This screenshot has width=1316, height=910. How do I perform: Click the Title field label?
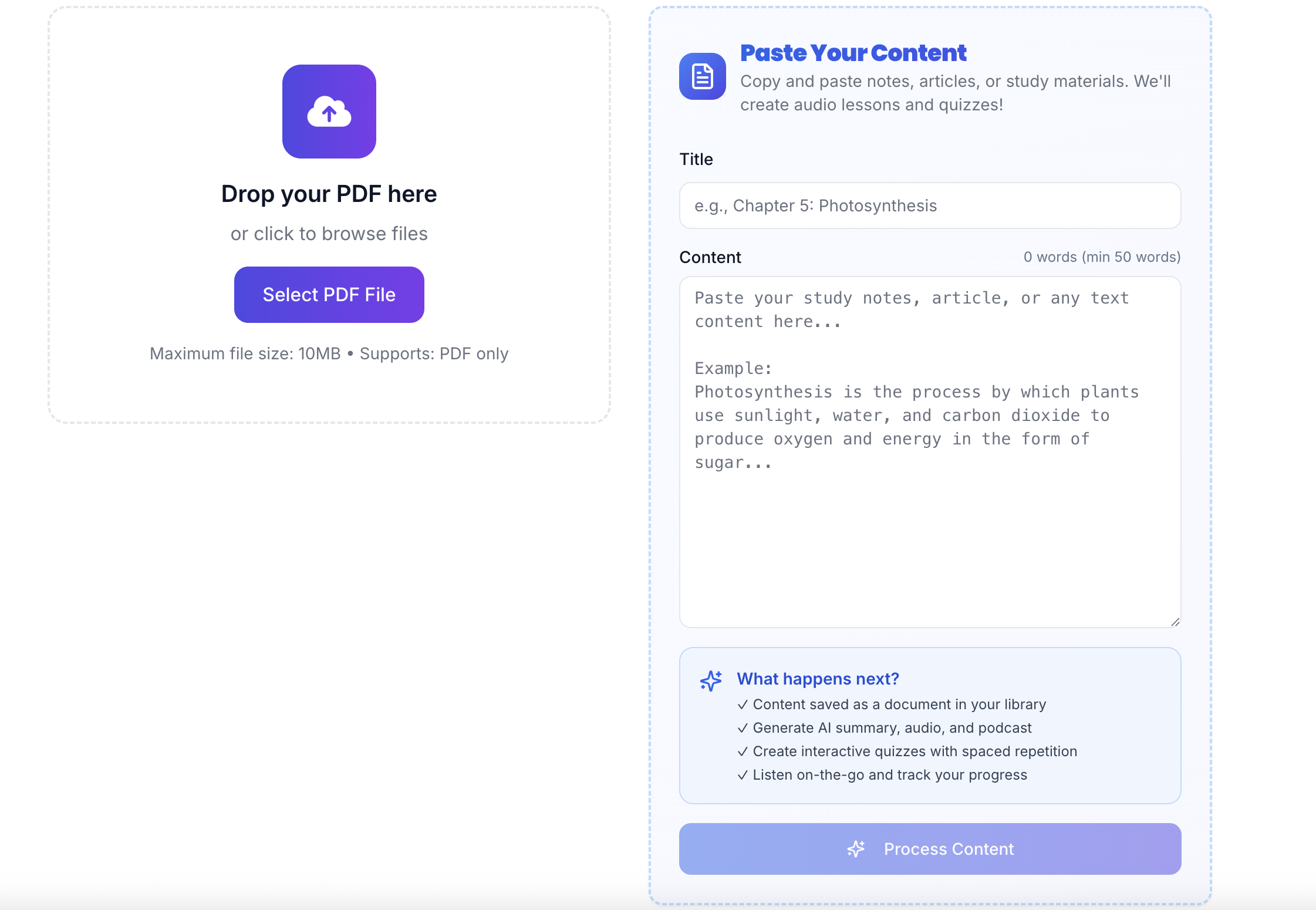pos(696,159)
